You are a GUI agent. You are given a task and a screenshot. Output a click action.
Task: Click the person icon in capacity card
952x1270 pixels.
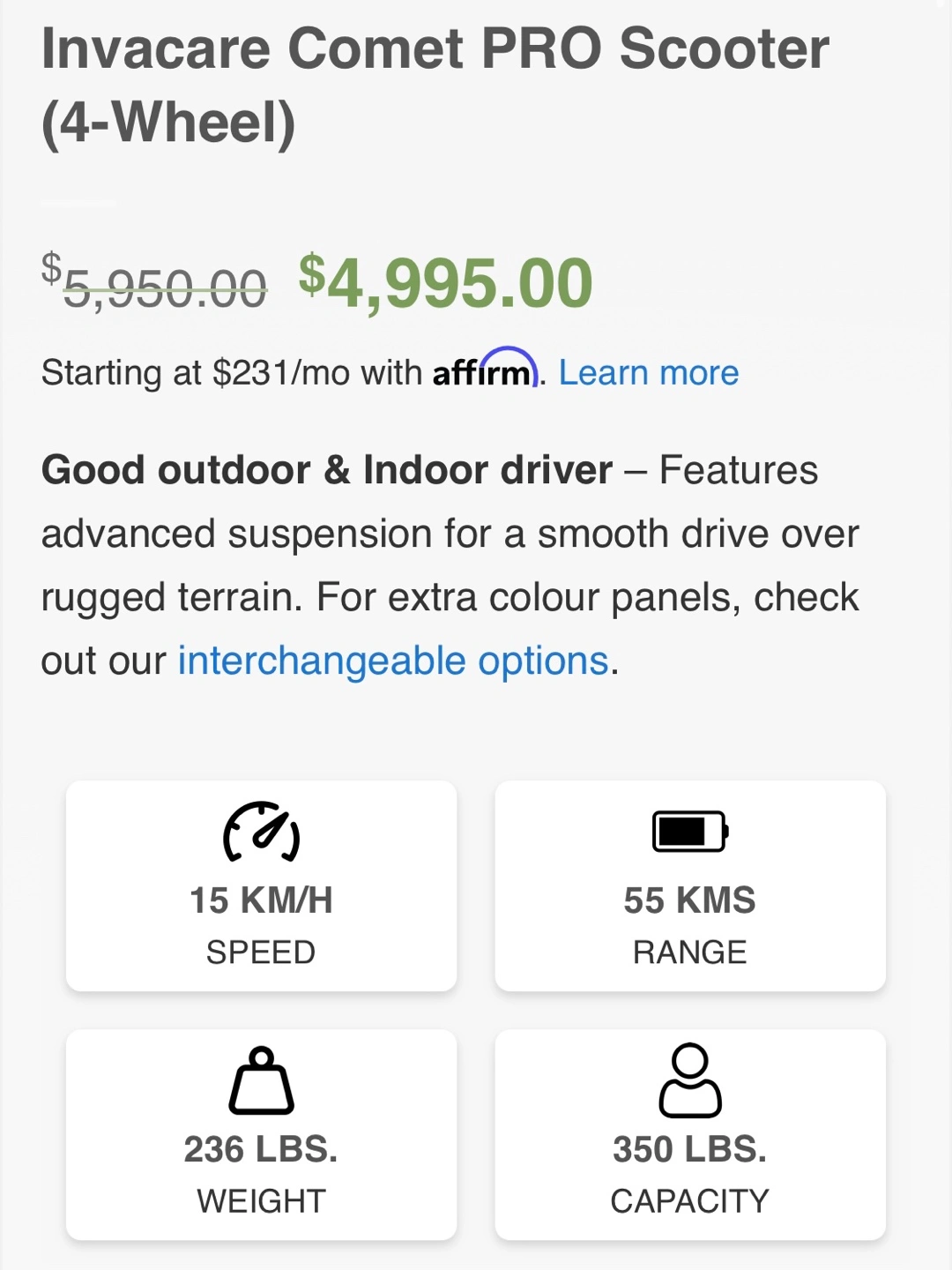[x=690, y=1080]
